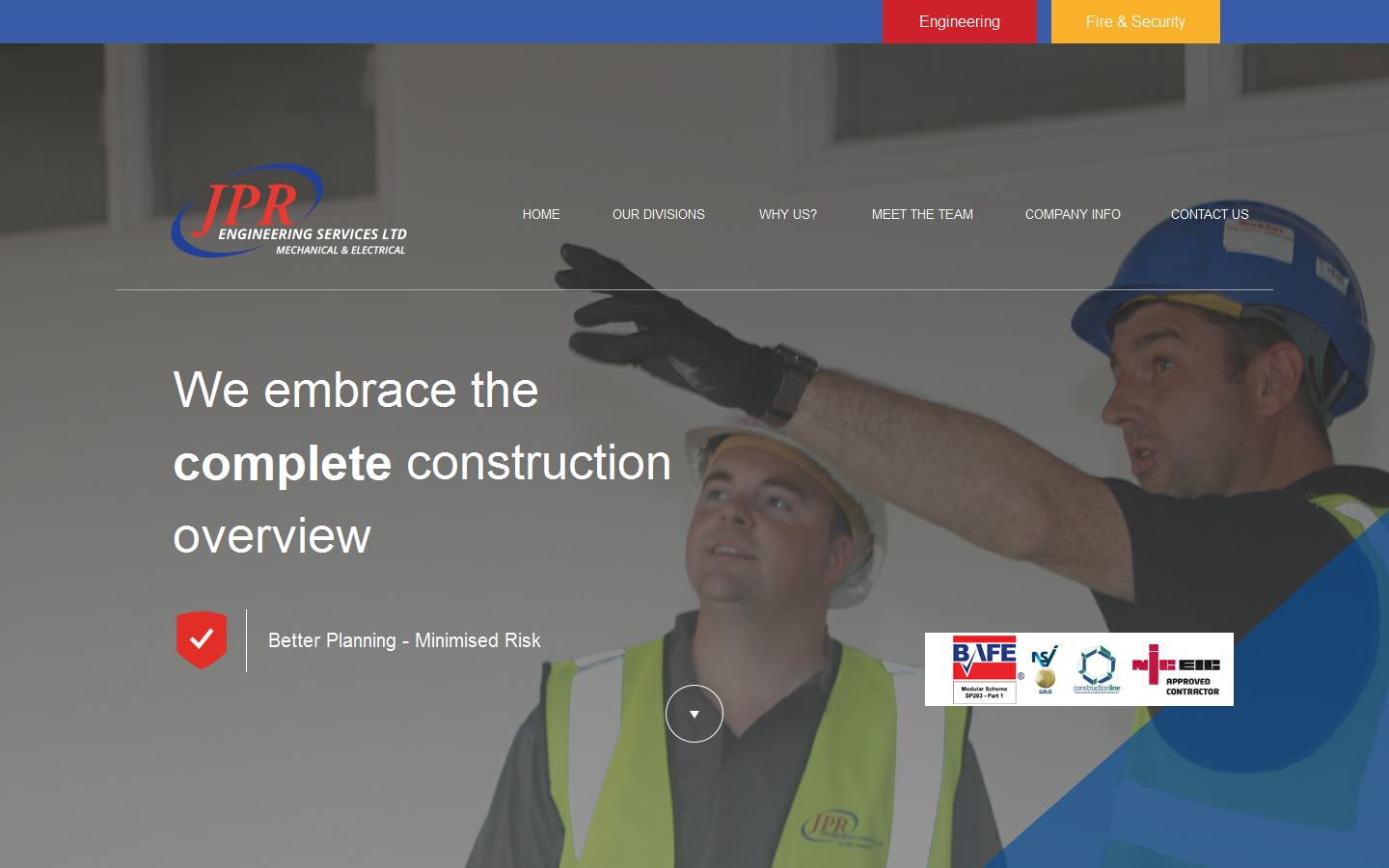Open the Constructionline certification logo
This screenshot has width=1389, height=868.
(x=1100, y=667)
